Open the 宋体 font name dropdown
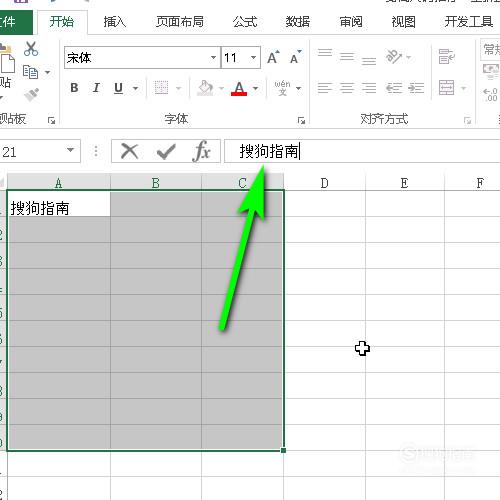The height and width of the screenshot is (500, 500). coord(213,58)
